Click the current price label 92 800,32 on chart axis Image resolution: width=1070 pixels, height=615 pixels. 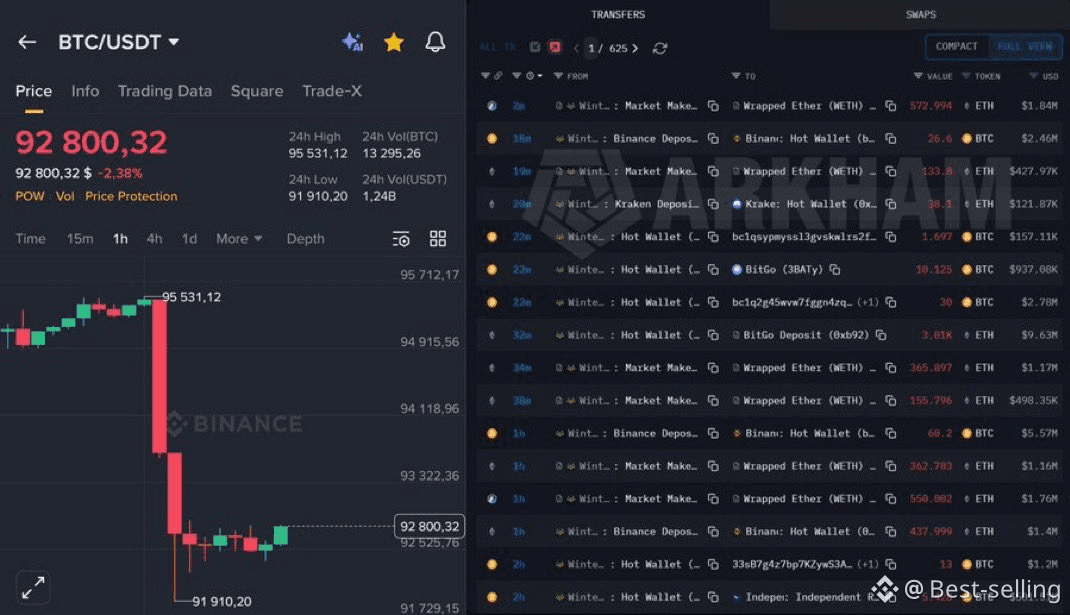click(x=429, y=526)
